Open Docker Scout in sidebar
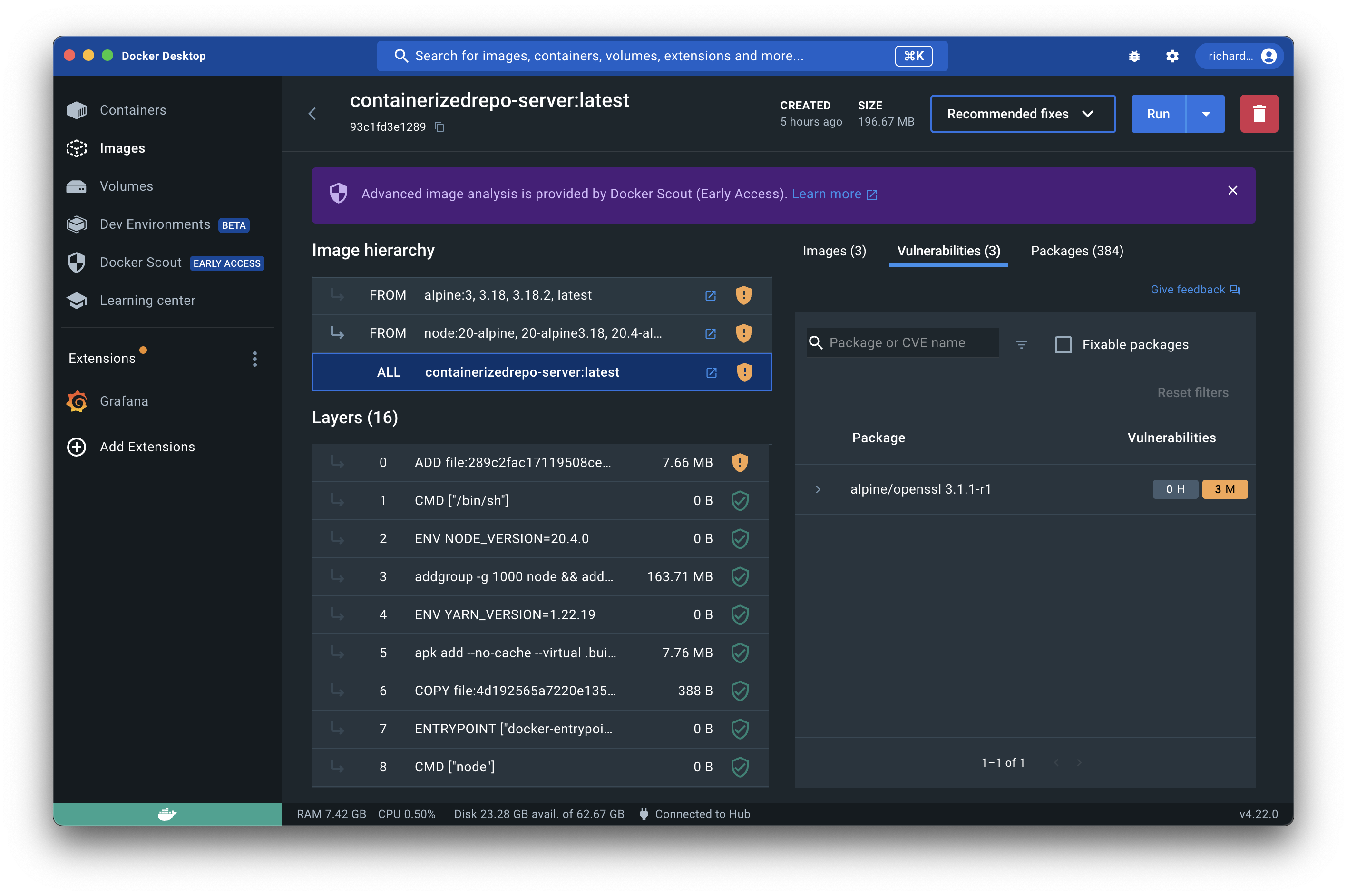This screenshot has width=1347, height=896. point(141,263)
